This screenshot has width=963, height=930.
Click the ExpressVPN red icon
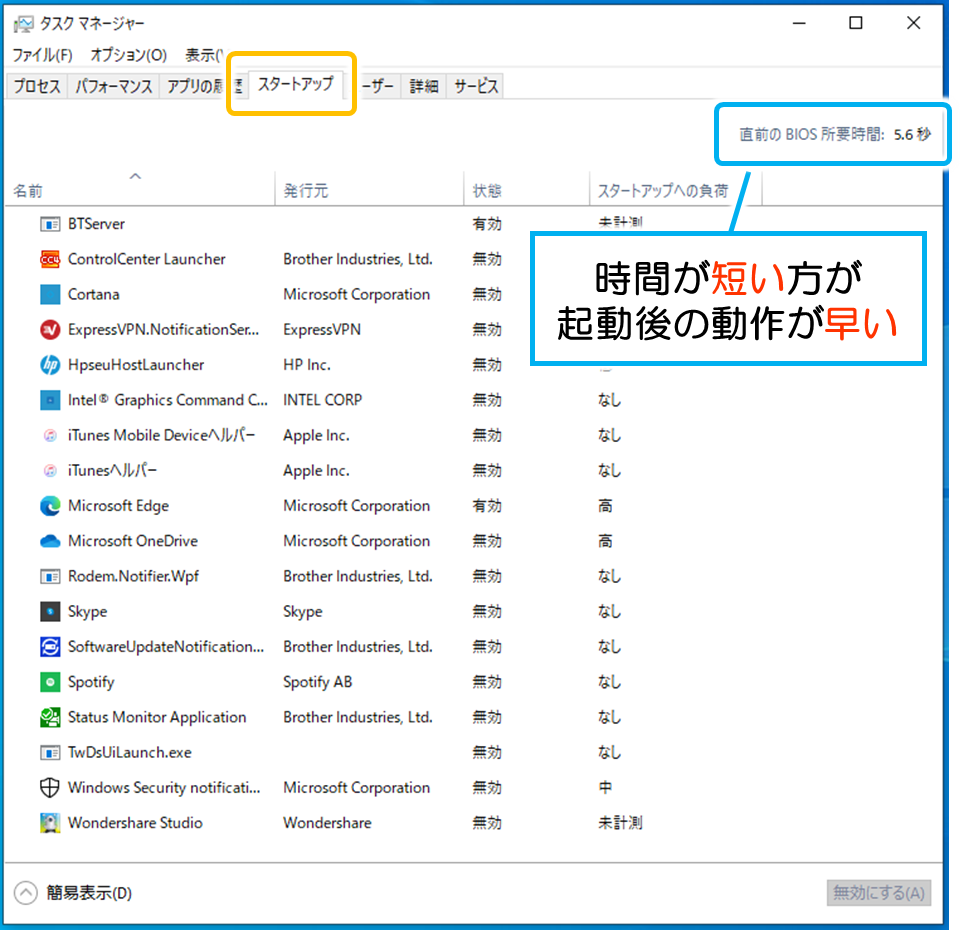[x=50, y=330]
